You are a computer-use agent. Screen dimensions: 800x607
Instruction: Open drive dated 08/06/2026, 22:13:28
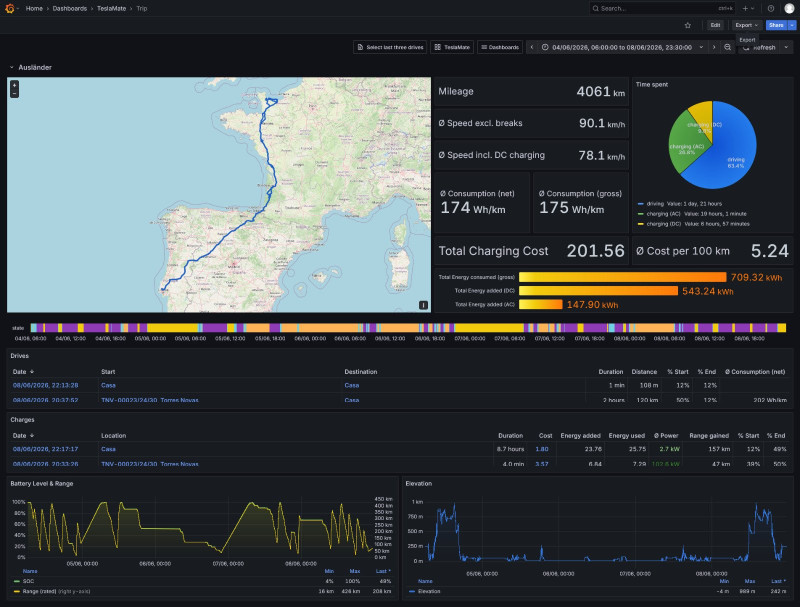[x=45, y=386]
